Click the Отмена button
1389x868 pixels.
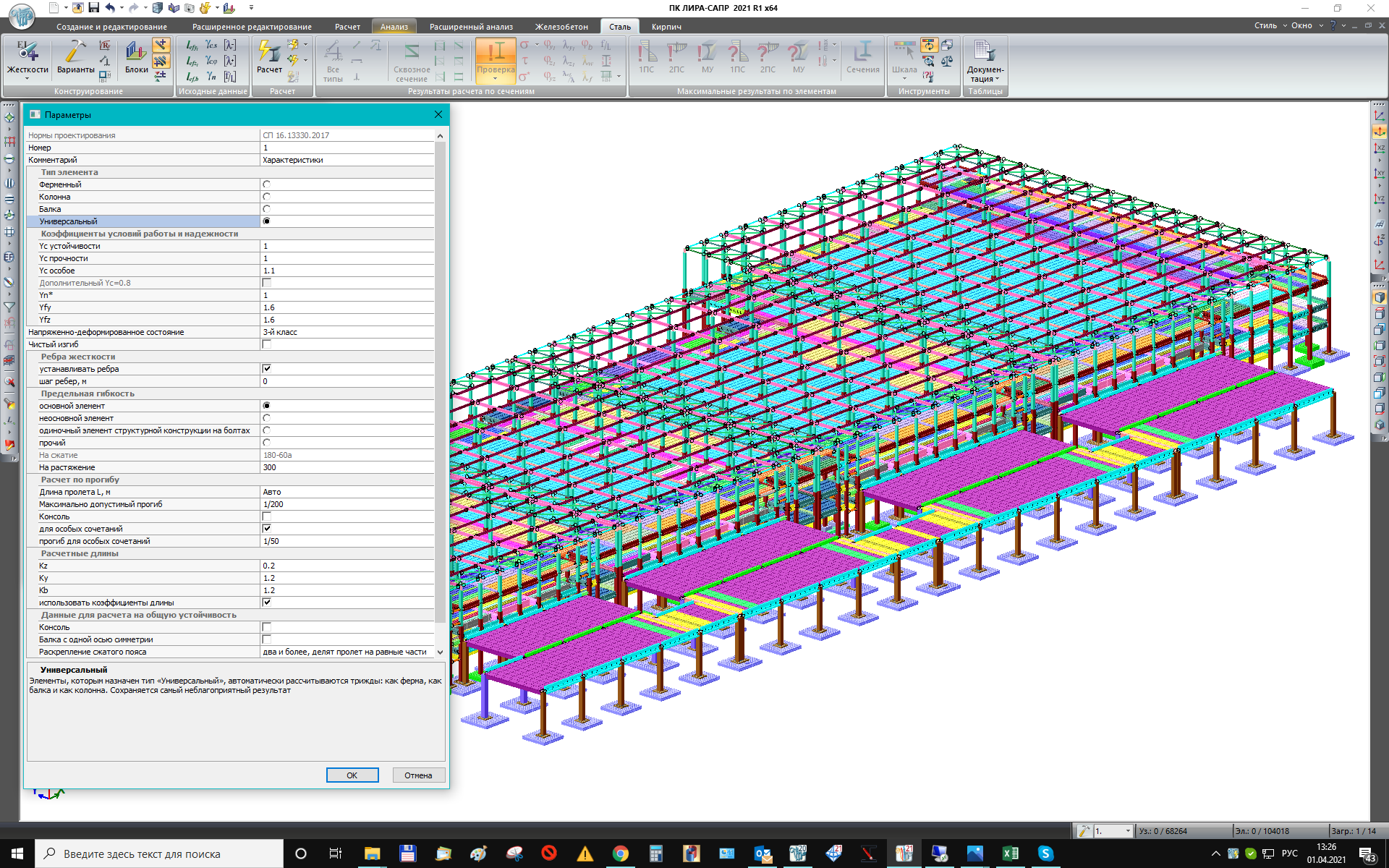pyautogui.click(x=418, y=775)
